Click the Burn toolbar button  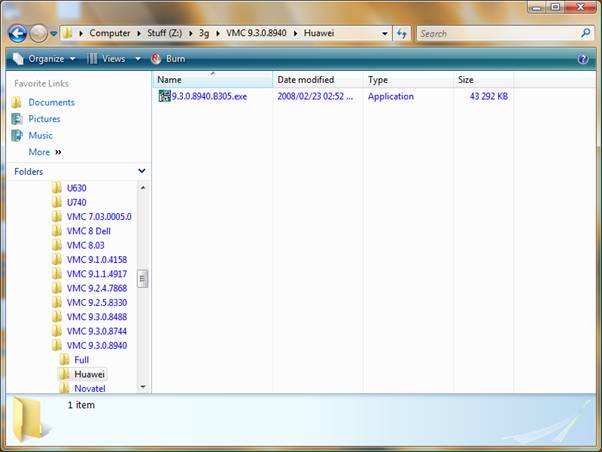coord(168,59)
